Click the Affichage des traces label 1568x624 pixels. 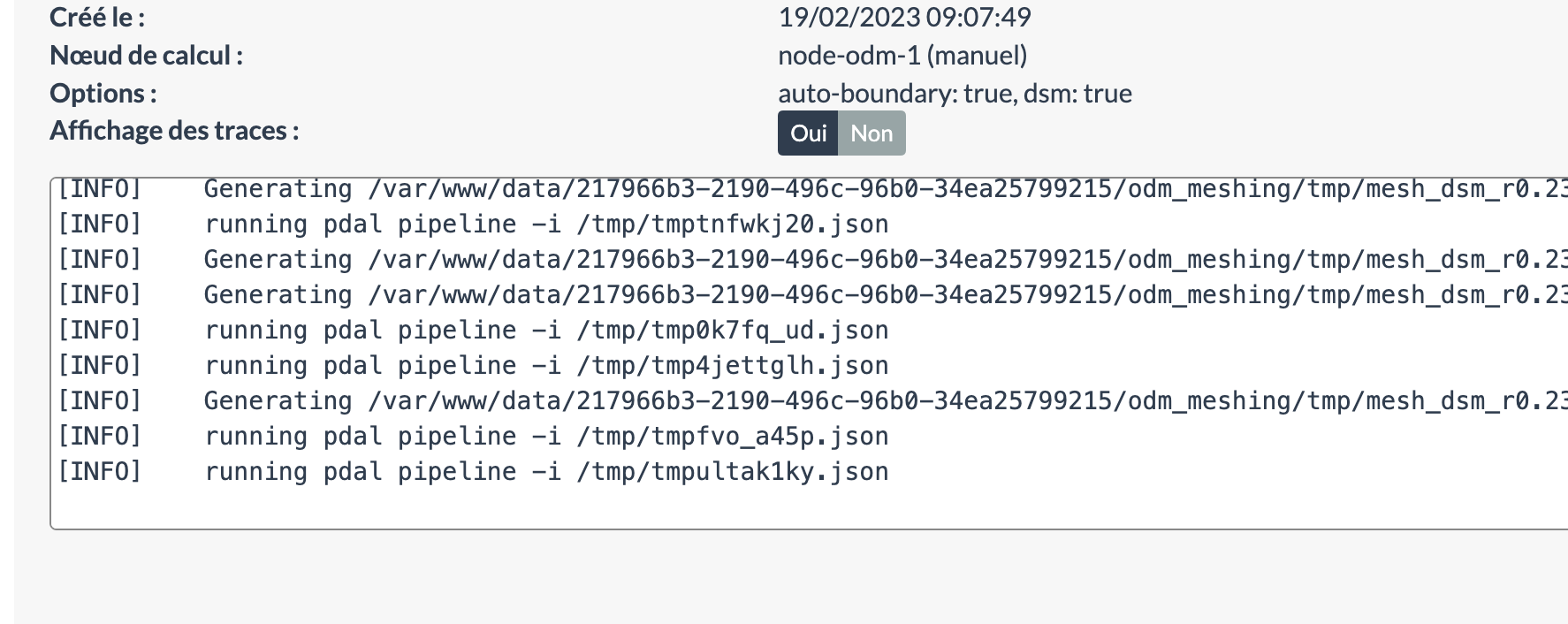[173, 130]
